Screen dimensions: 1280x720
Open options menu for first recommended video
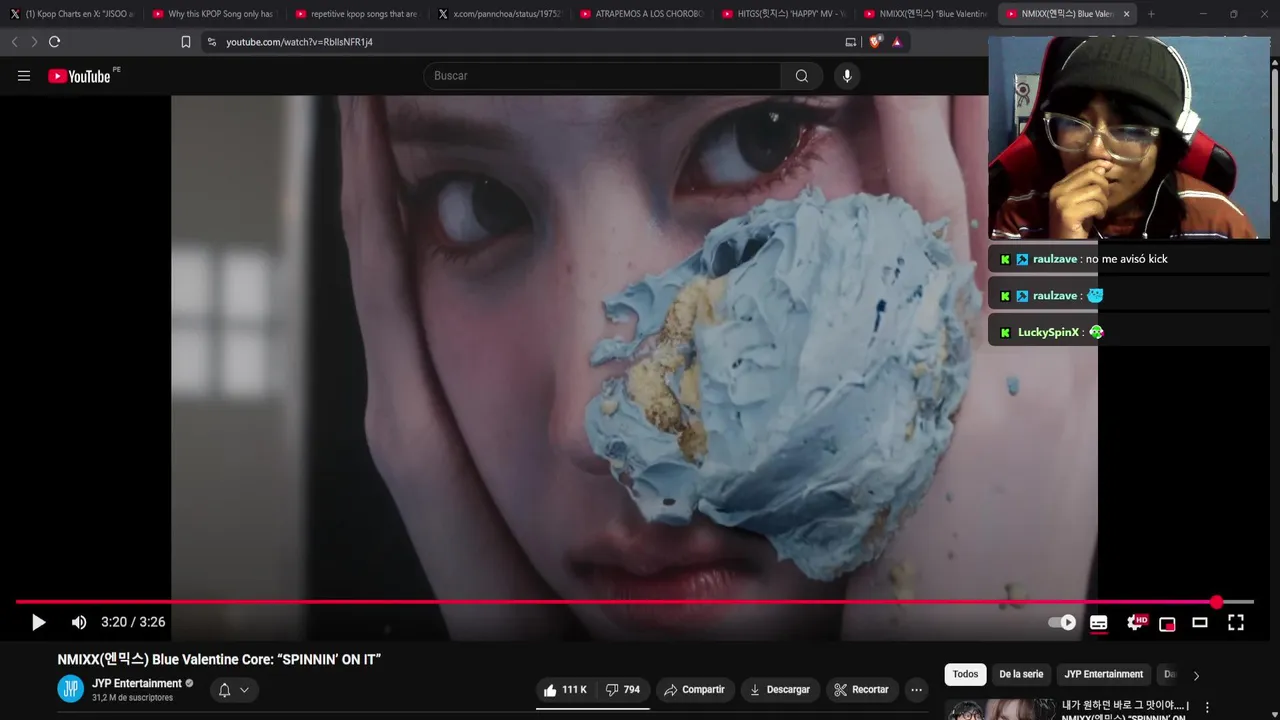tap(1207, 708)
